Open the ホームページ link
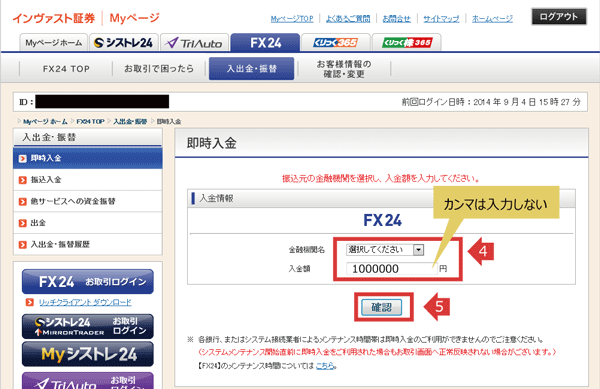 click(492, 18)
